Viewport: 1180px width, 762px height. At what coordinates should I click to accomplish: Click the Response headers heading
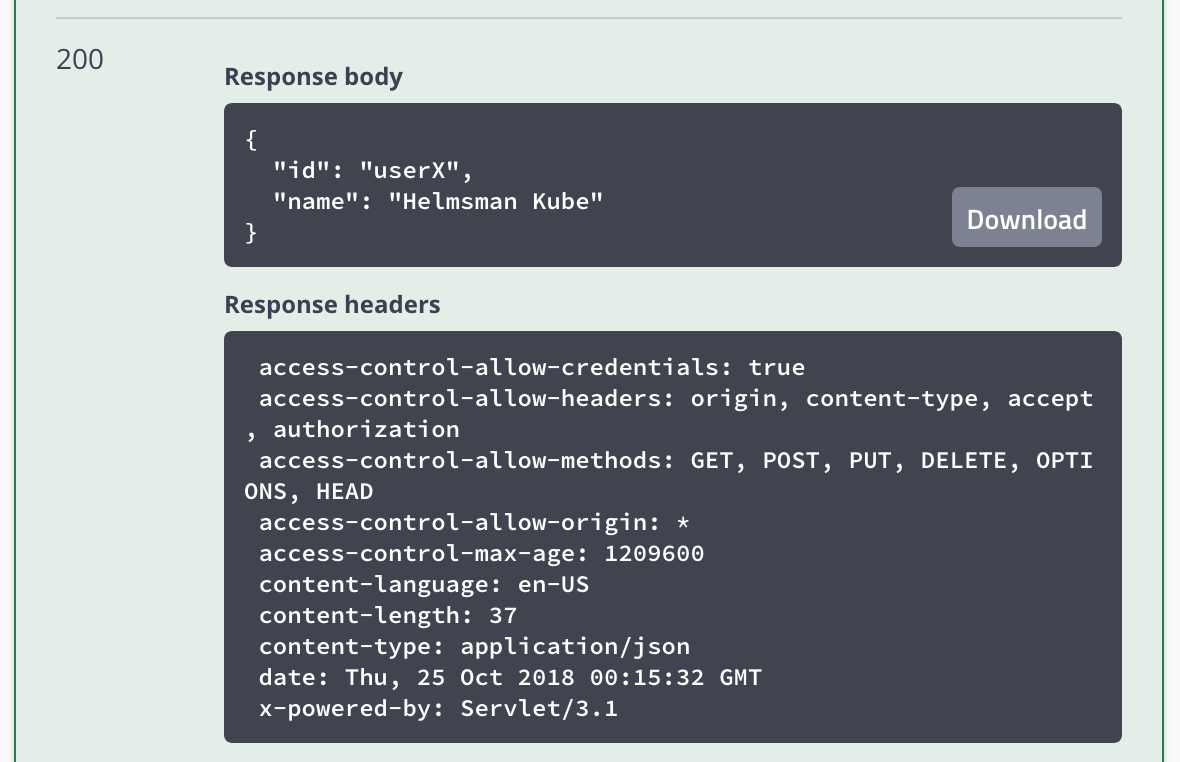[x=332, y=305]
